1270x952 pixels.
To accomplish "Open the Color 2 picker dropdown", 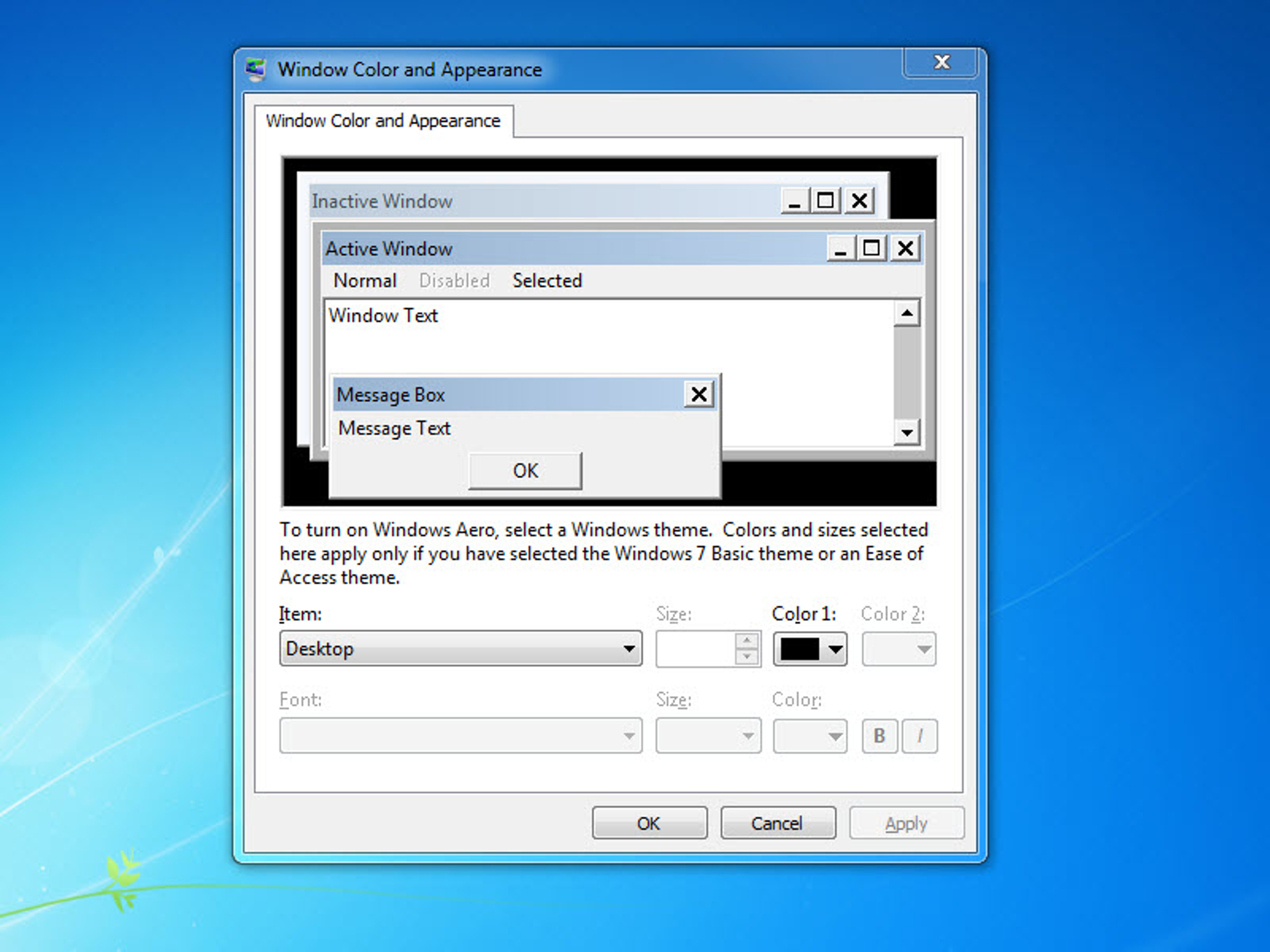I will tap(899, 649).
